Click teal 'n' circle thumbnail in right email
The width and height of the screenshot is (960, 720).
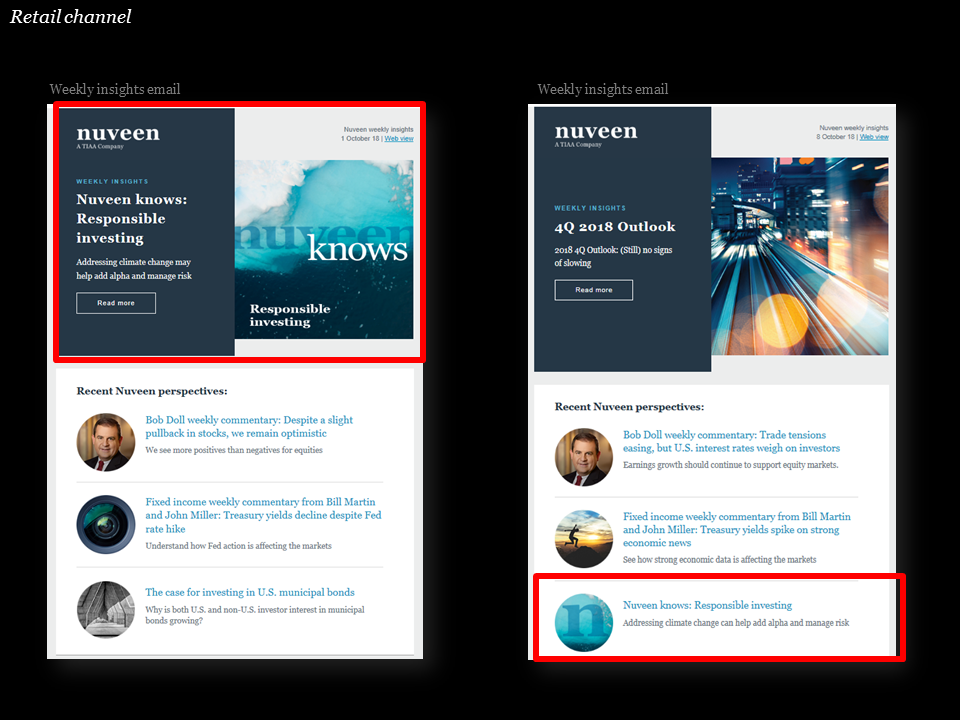[x=583, y=622]
